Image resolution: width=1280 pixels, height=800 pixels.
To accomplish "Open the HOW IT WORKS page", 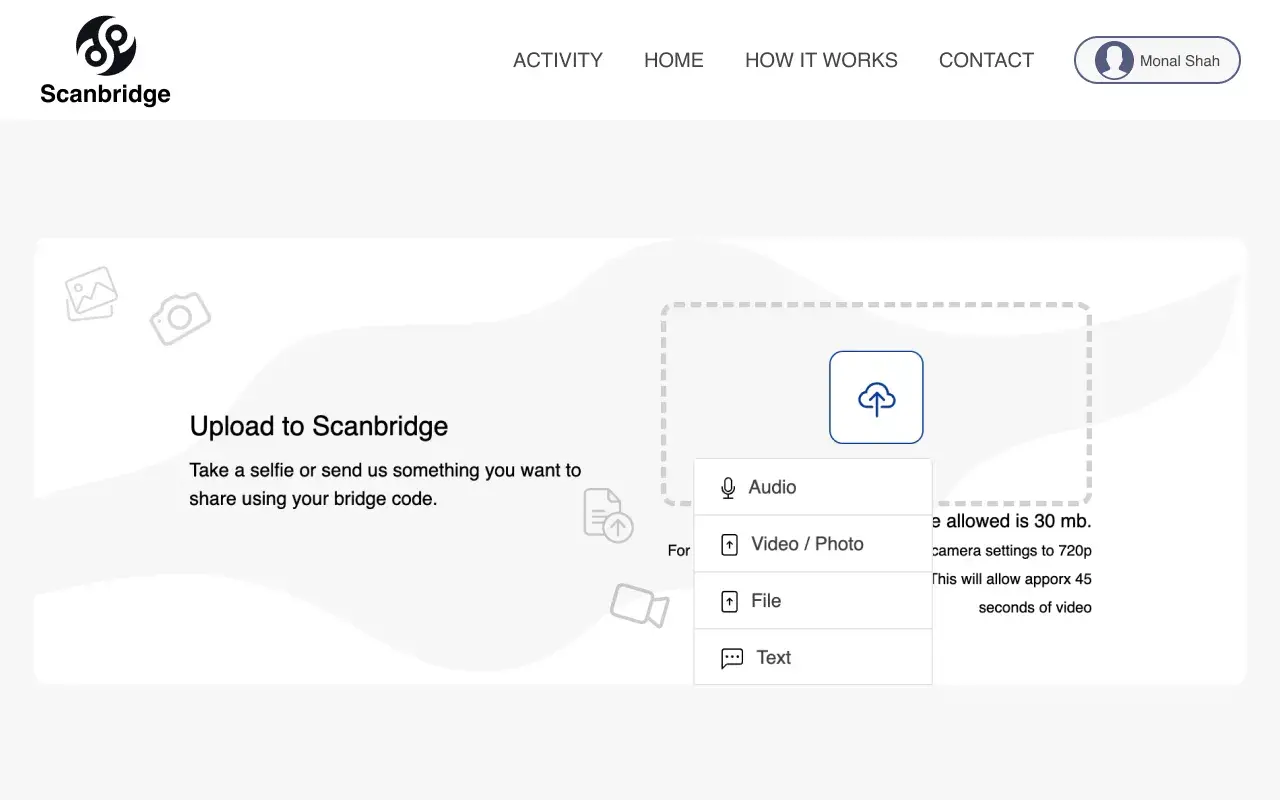I will click(x=821, y=60).
